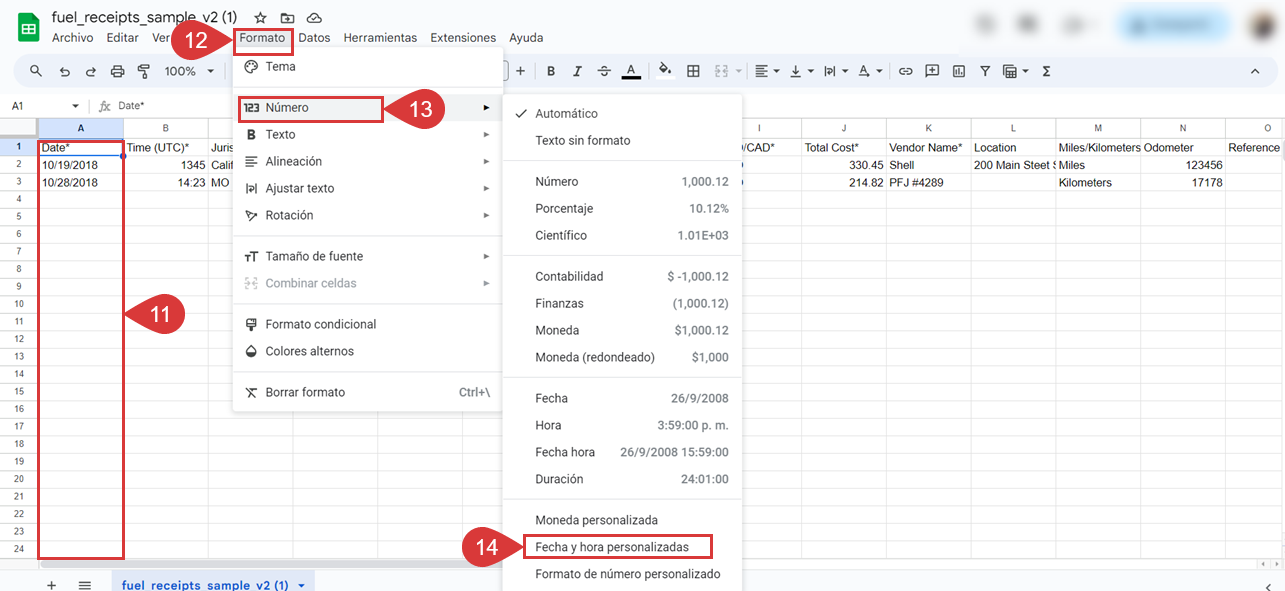Star the fuel_receipts_sample_v2 document
Image resolution: width=1285 pixels, height=591 pixels.
(x=260, y=18)
